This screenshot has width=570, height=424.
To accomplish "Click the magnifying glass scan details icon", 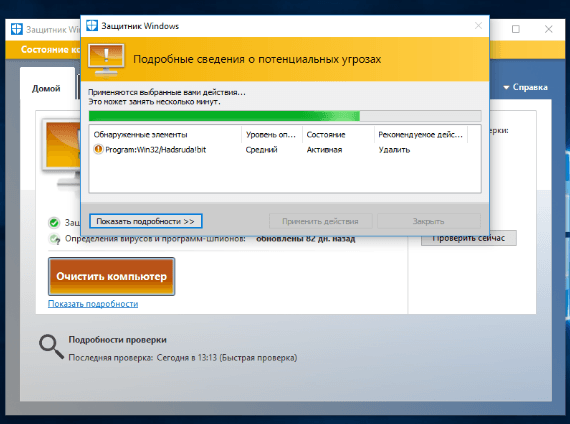I will (x=51, y=347).
